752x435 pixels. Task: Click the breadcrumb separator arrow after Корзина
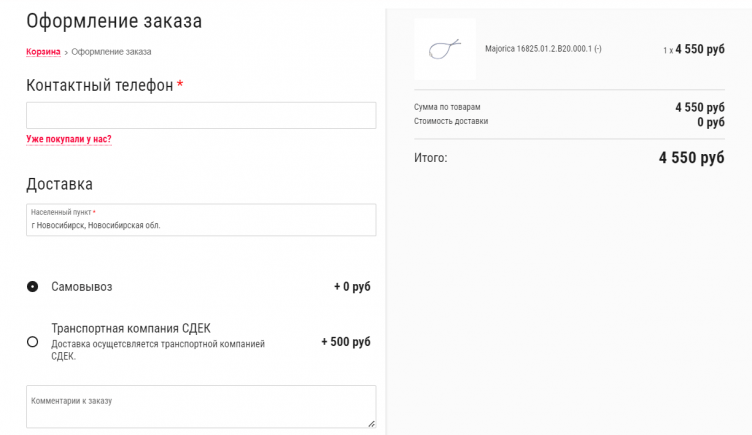coord(66,51)
